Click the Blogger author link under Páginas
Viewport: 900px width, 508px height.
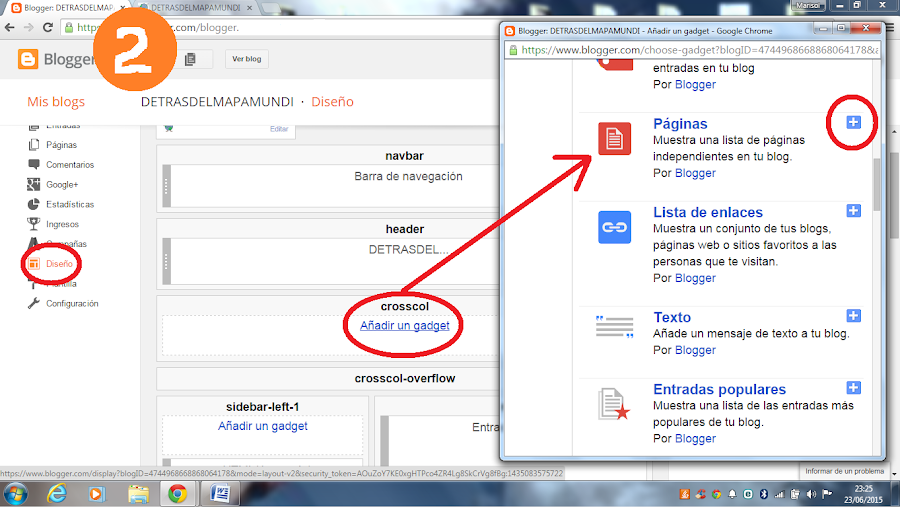pyautogui.click(x=695, y=173)
